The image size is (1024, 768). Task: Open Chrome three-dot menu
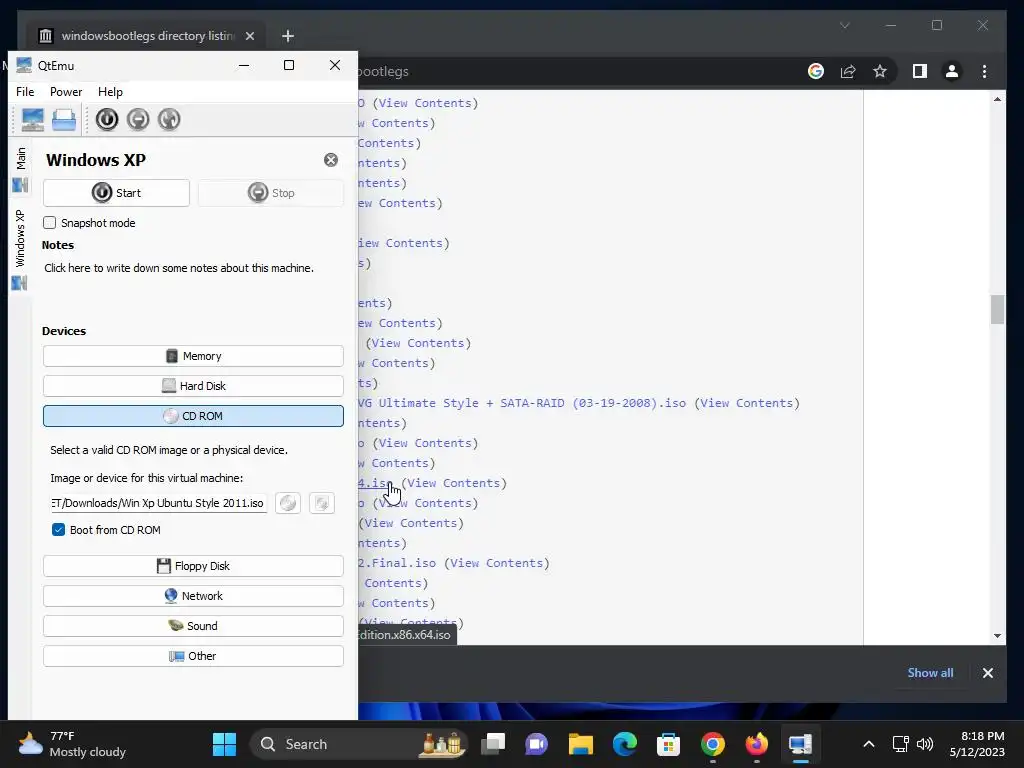[x=984, y=71]
